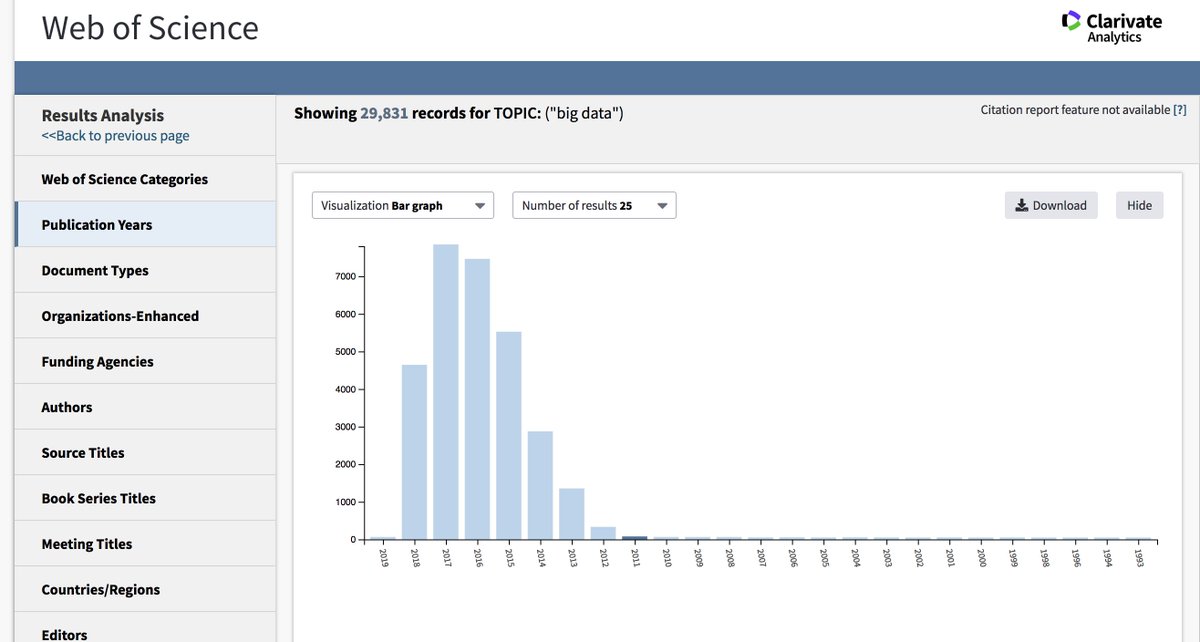1200x642 pixels.
Task: Select Document Types in sidebar
Action: (x=145, y=270)
